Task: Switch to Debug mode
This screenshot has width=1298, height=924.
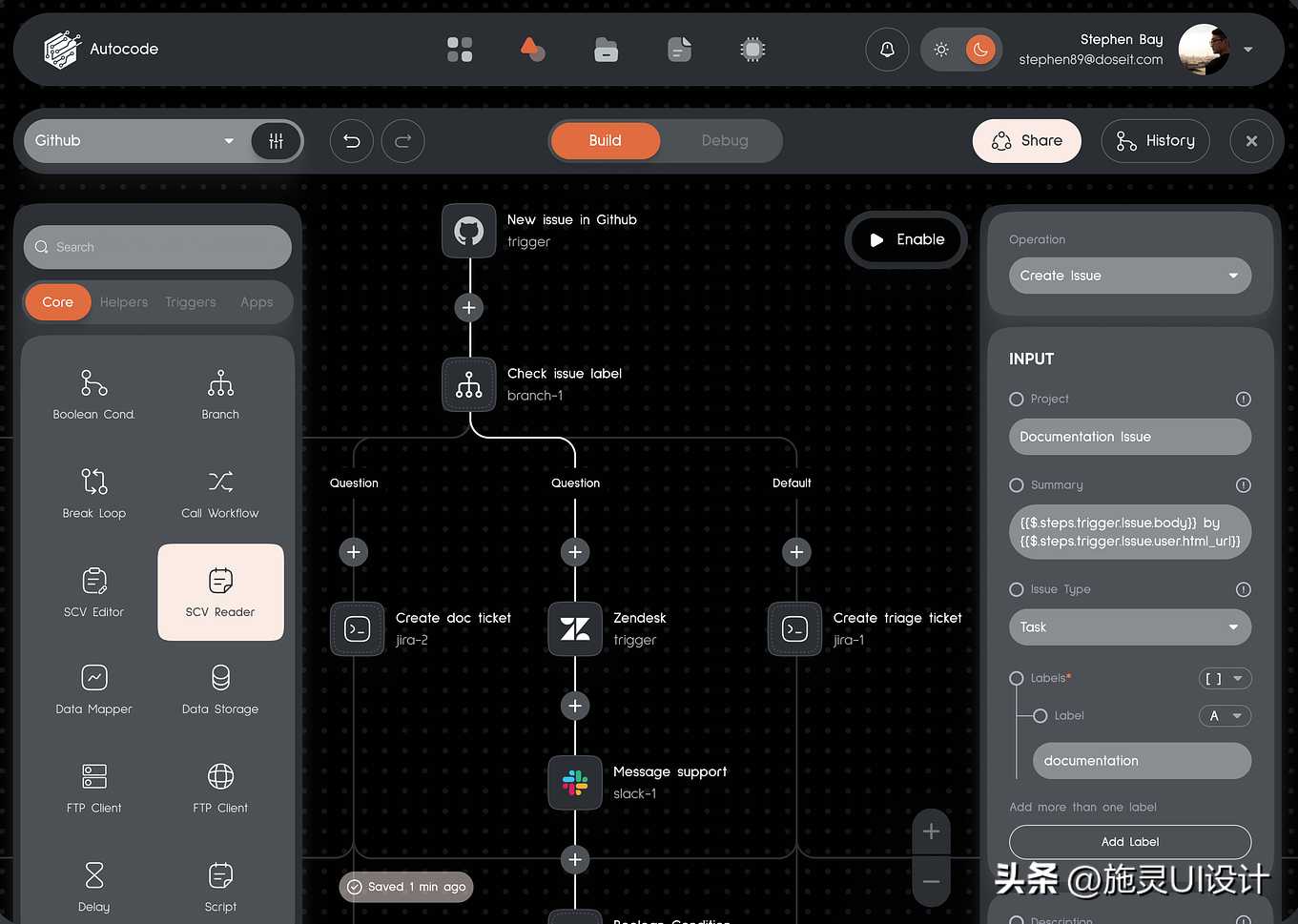Action: (725, 141)
